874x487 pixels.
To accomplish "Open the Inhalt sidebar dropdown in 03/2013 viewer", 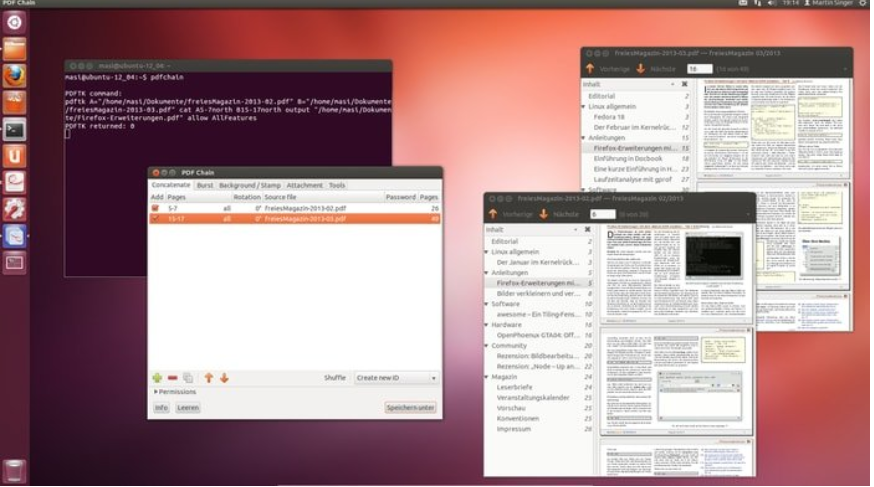I will 673,84.
